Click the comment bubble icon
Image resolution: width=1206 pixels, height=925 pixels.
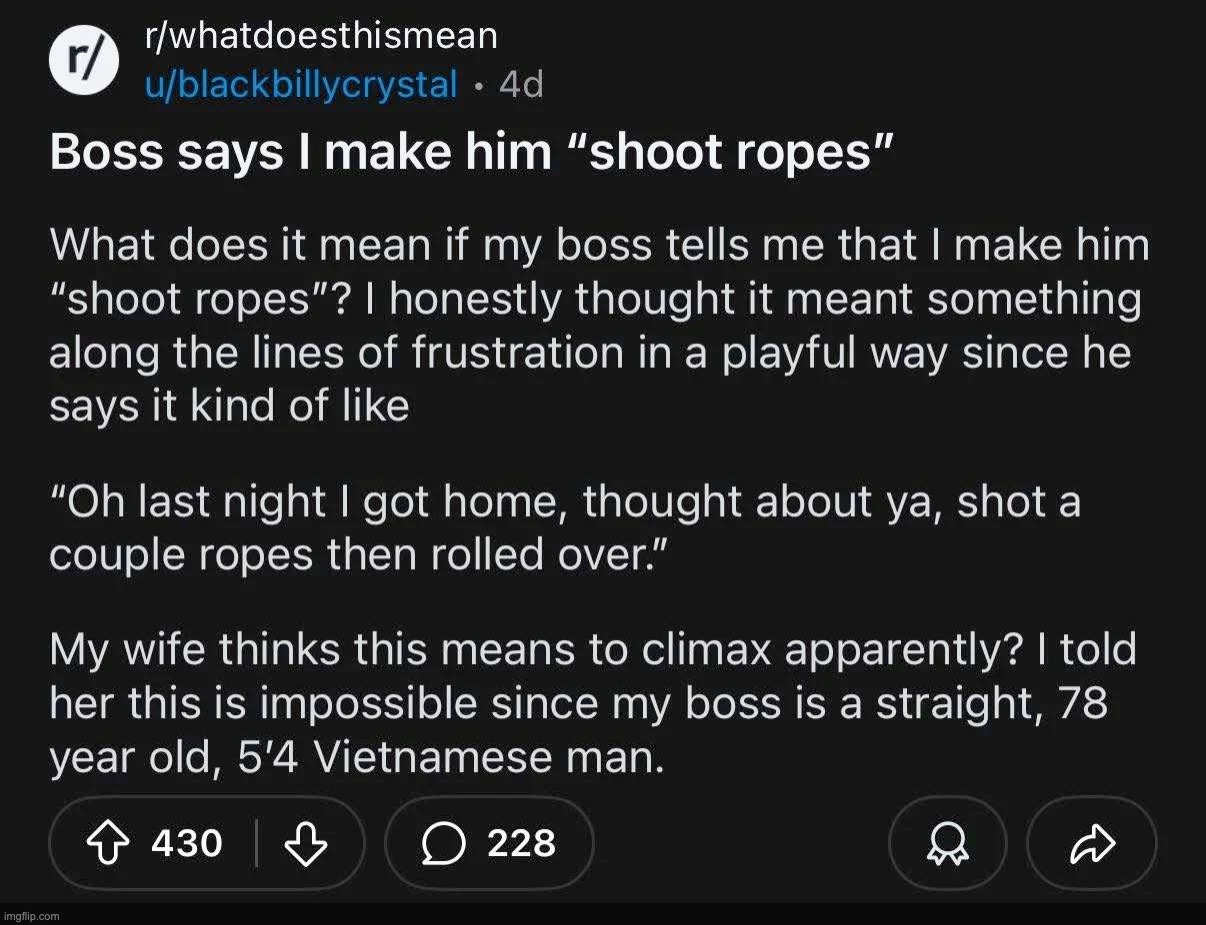[x=439, y=843]
